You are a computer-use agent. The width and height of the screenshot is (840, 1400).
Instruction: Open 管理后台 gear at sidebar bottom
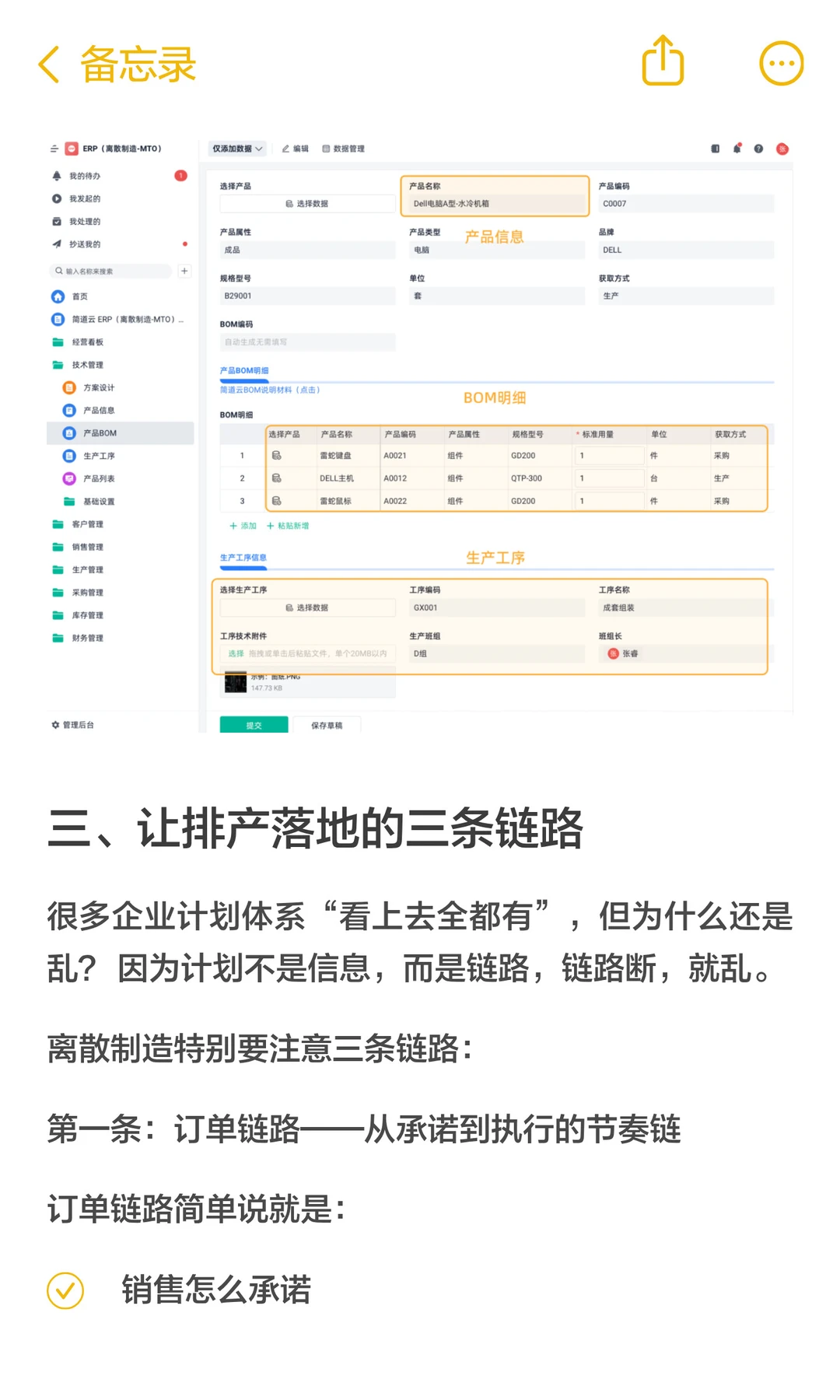[x=72, y=725]
